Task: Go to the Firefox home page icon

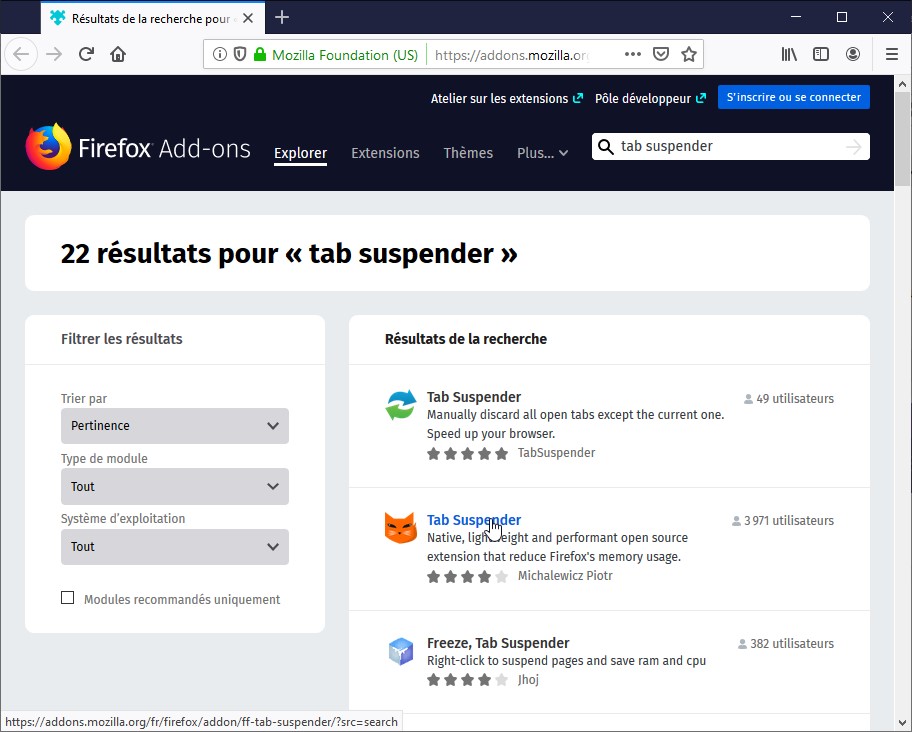Action: [x=118, y=54]
